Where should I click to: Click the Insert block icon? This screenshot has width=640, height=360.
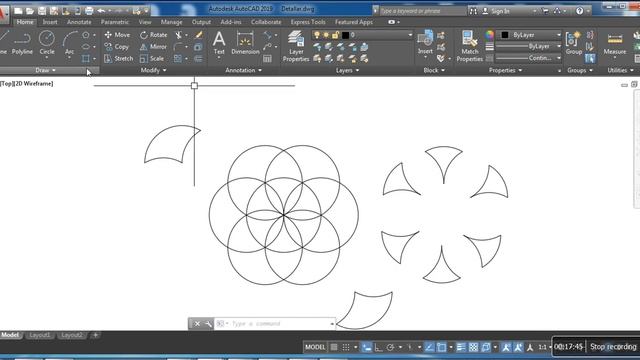pyautogui.click(x=425, y=42)
